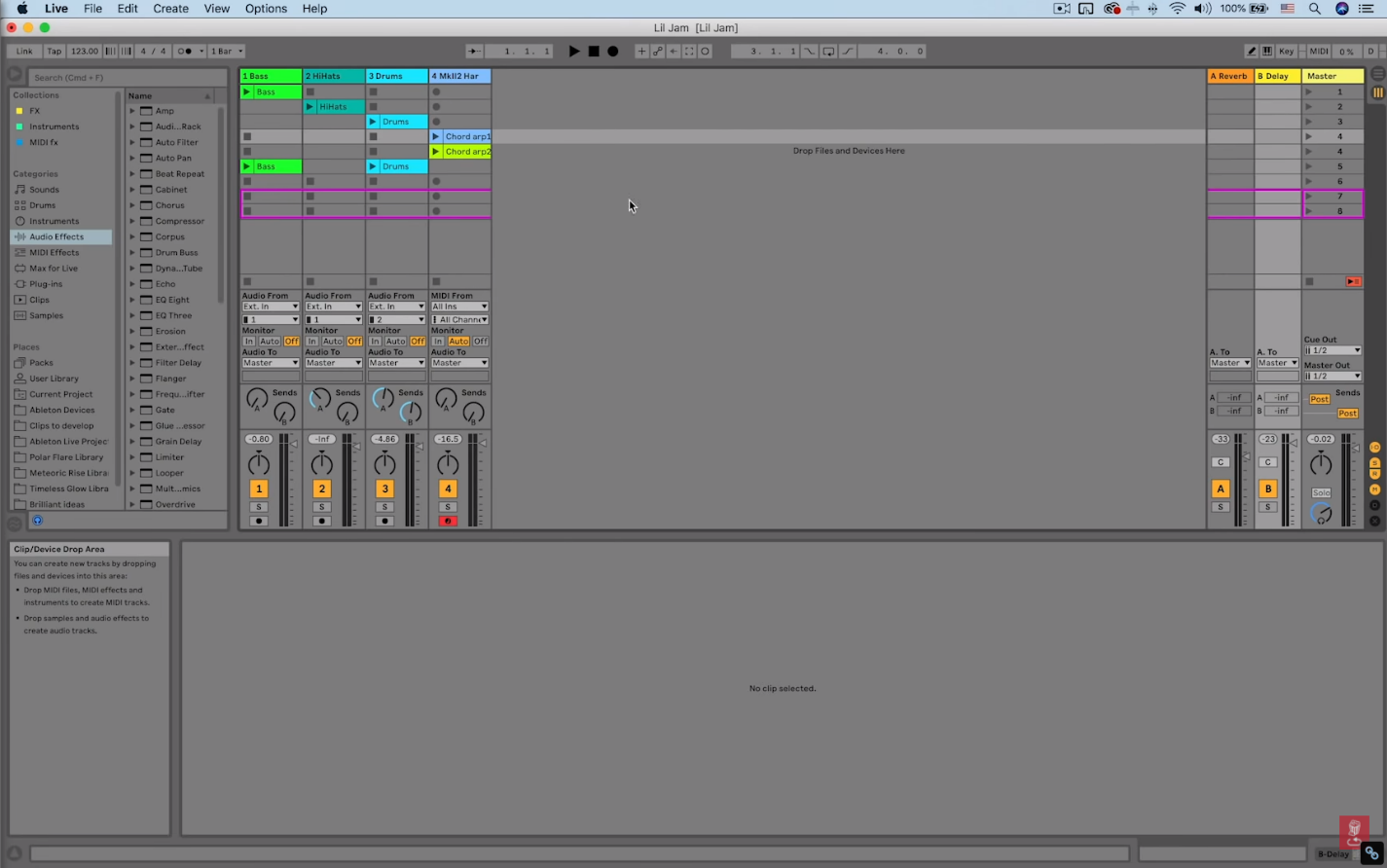
Task: Switch to Arrangement View icon
Action: (1378, 74)
